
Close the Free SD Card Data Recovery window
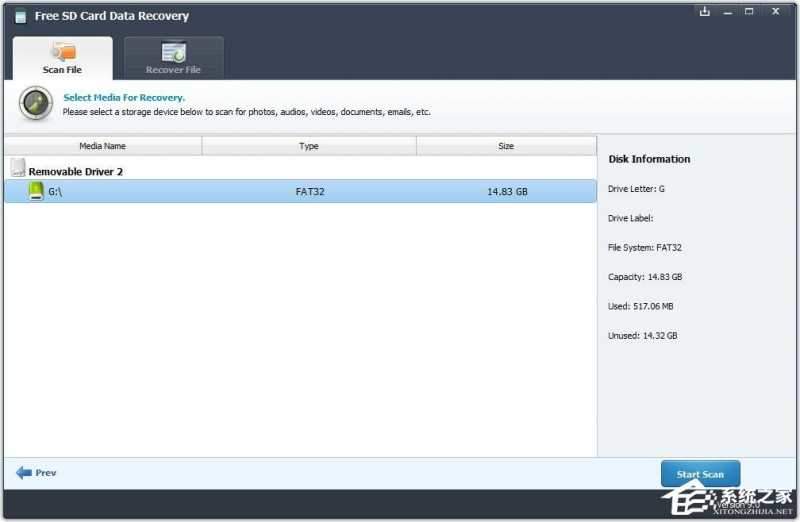point(776,11)
